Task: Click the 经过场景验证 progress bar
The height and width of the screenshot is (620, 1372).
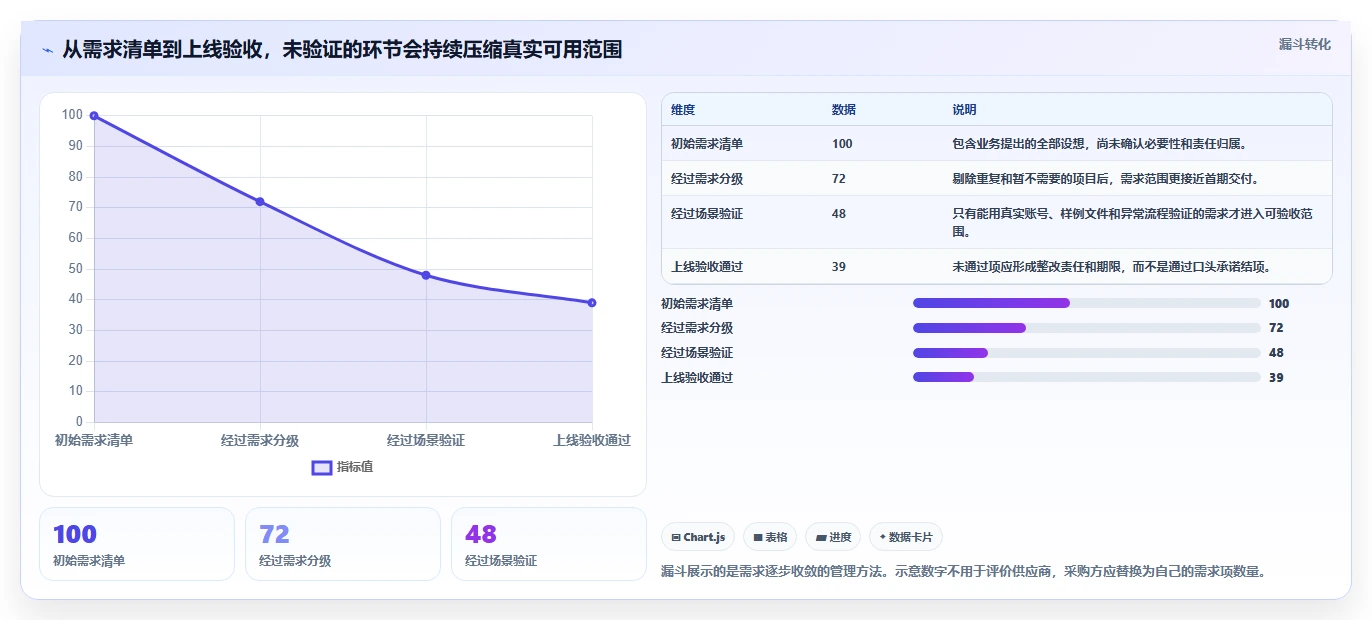Action: point(1087,353)
